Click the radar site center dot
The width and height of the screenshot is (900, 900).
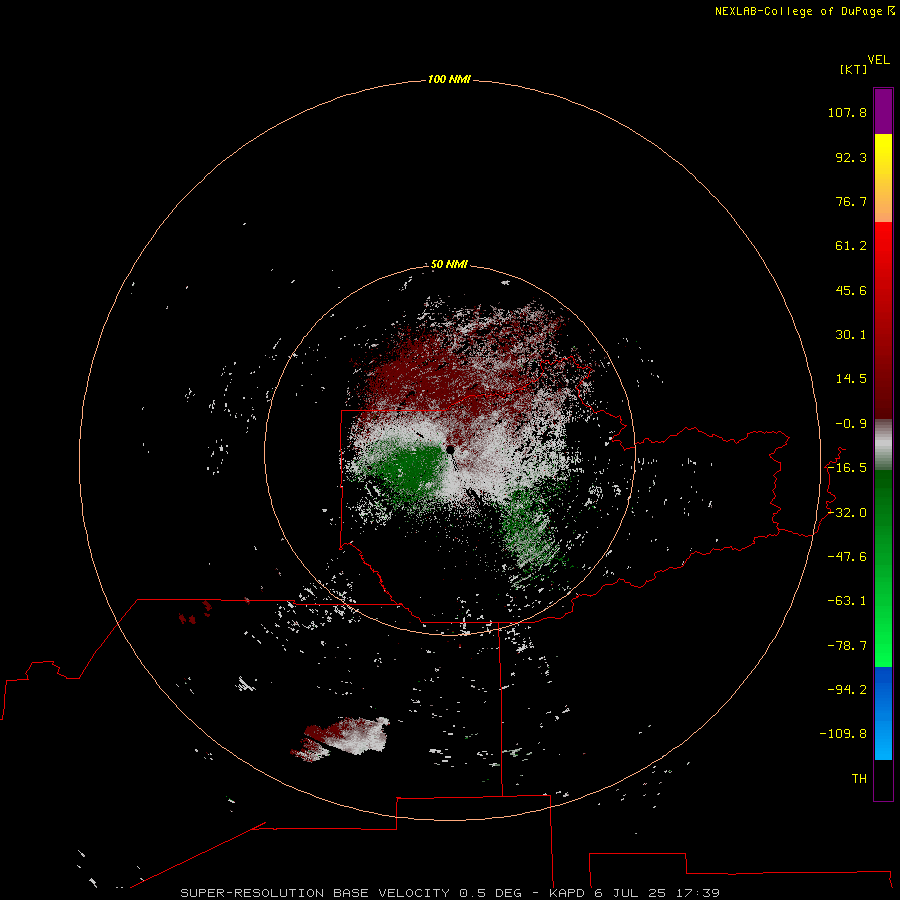click(451, 449)
